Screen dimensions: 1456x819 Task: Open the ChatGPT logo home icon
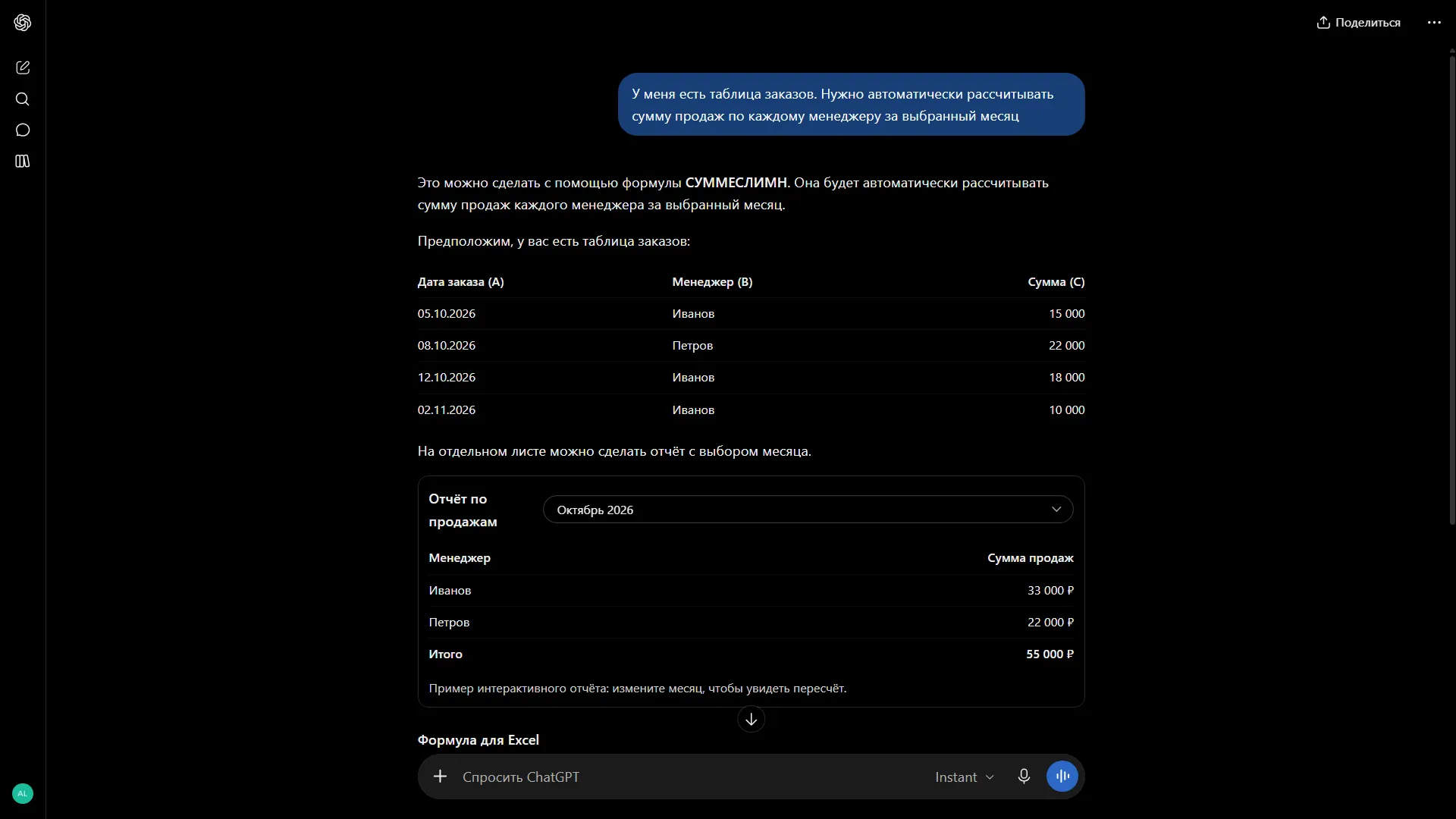[23, 23]
